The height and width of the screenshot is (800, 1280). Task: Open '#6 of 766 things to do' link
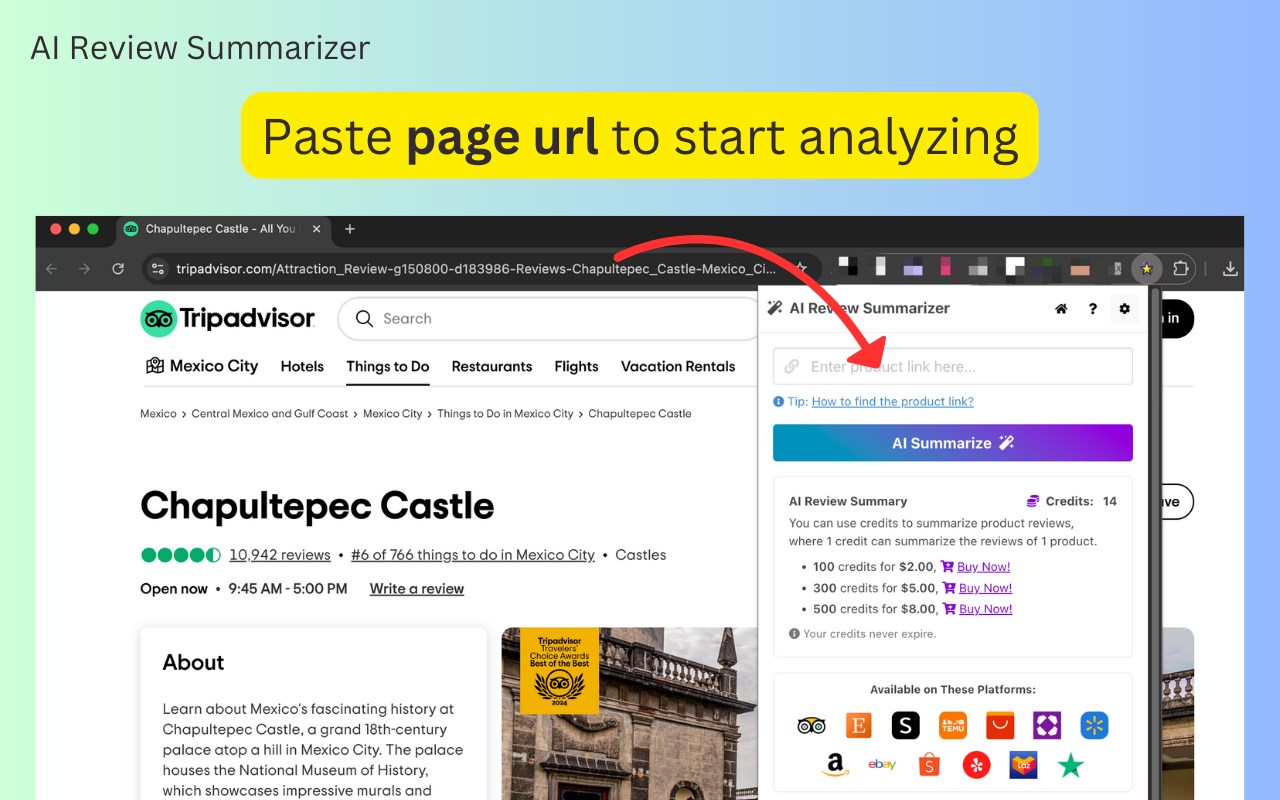[x=473, y=555]
